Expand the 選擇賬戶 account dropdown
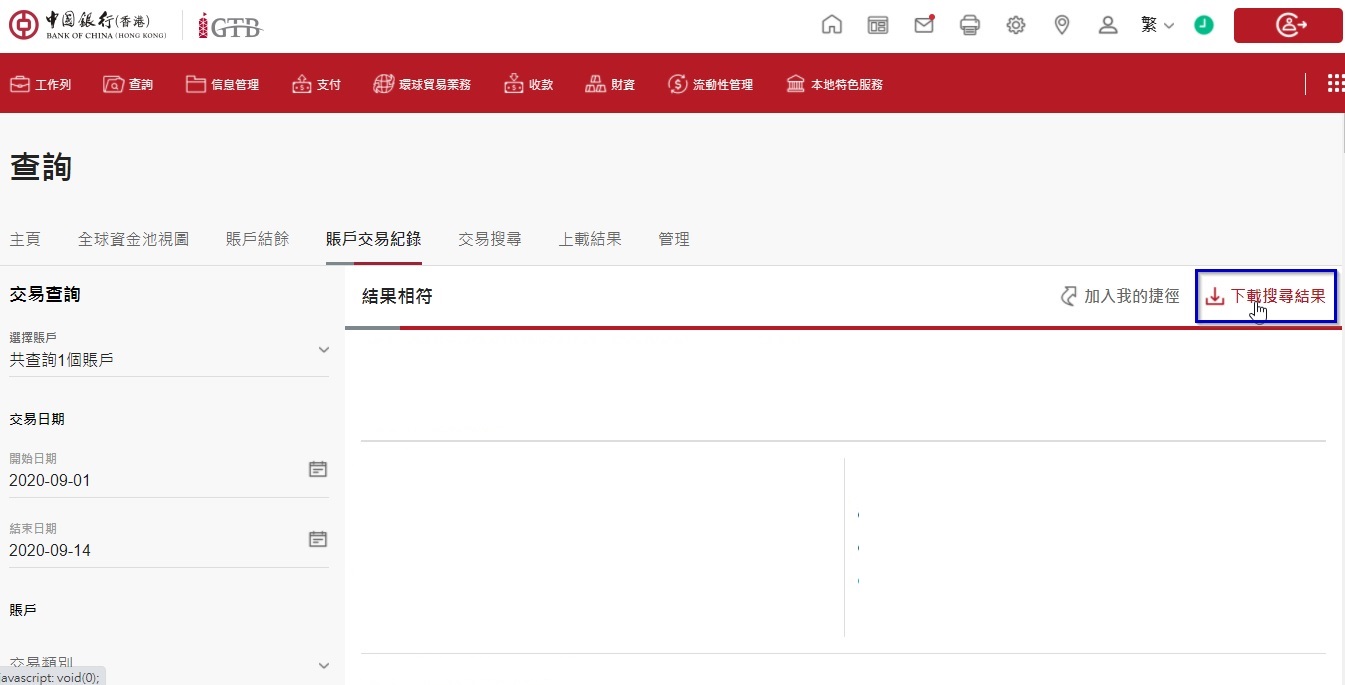1345x685 pixels. 323,350
